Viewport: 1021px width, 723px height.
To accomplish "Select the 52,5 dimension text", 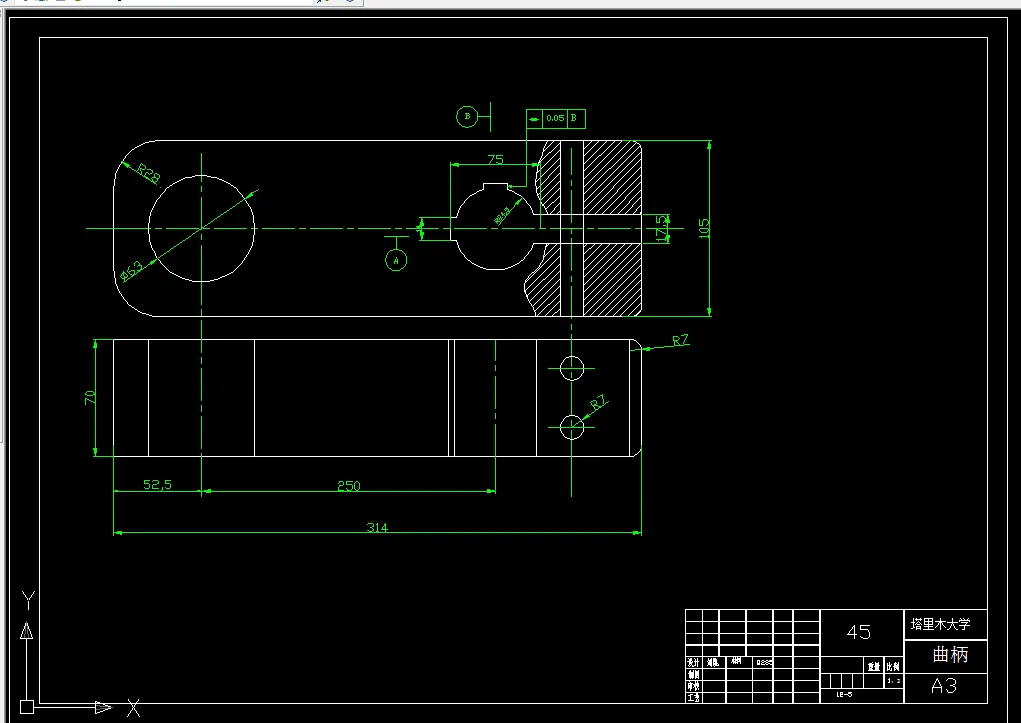I will (x=158, y=485).
